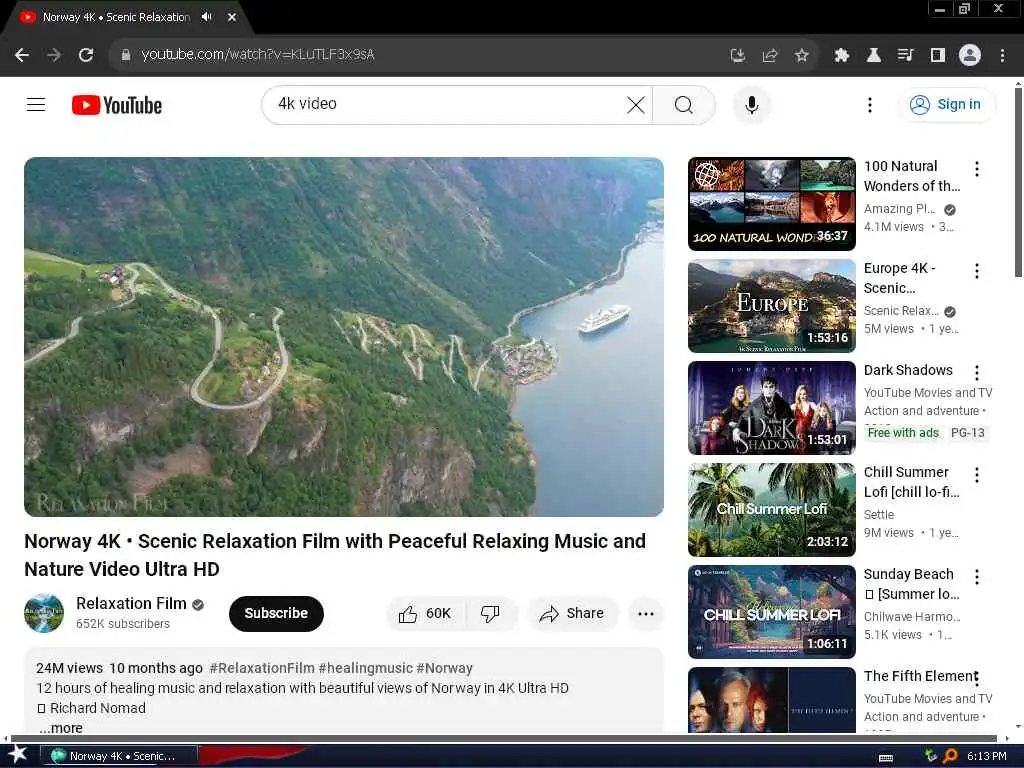Open the #Norway hashtag

click(445, 668)
